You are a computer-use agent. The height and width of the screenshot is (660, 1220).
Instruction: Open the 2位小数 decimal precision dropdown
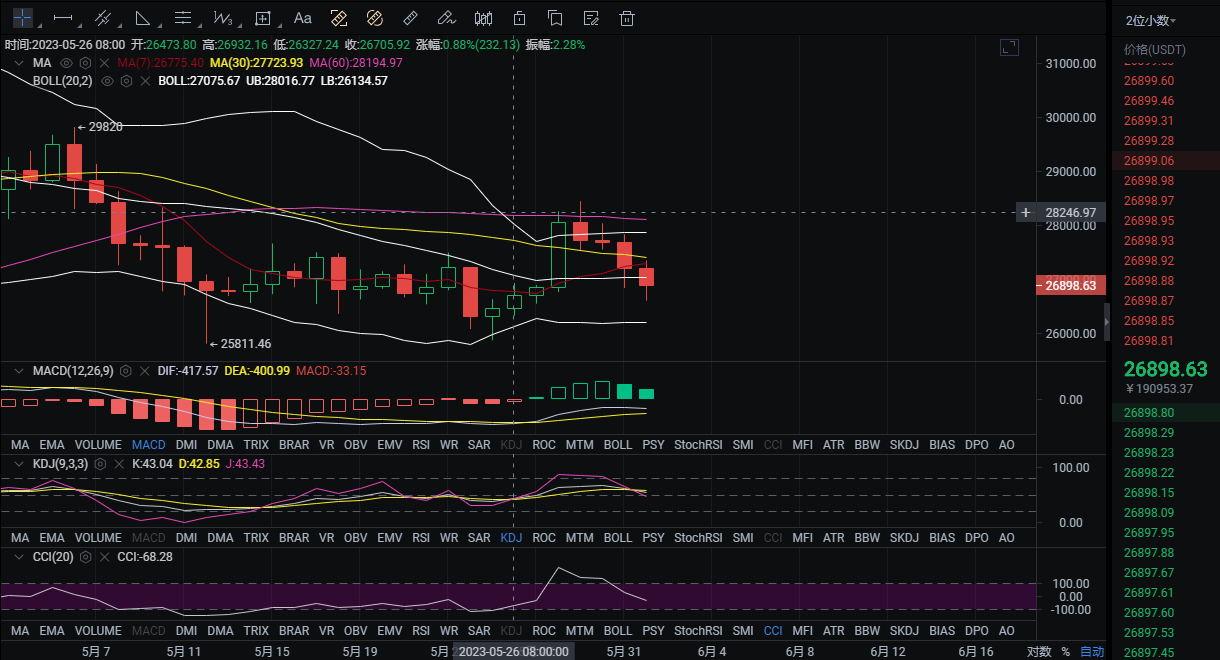pos(1150,21)
